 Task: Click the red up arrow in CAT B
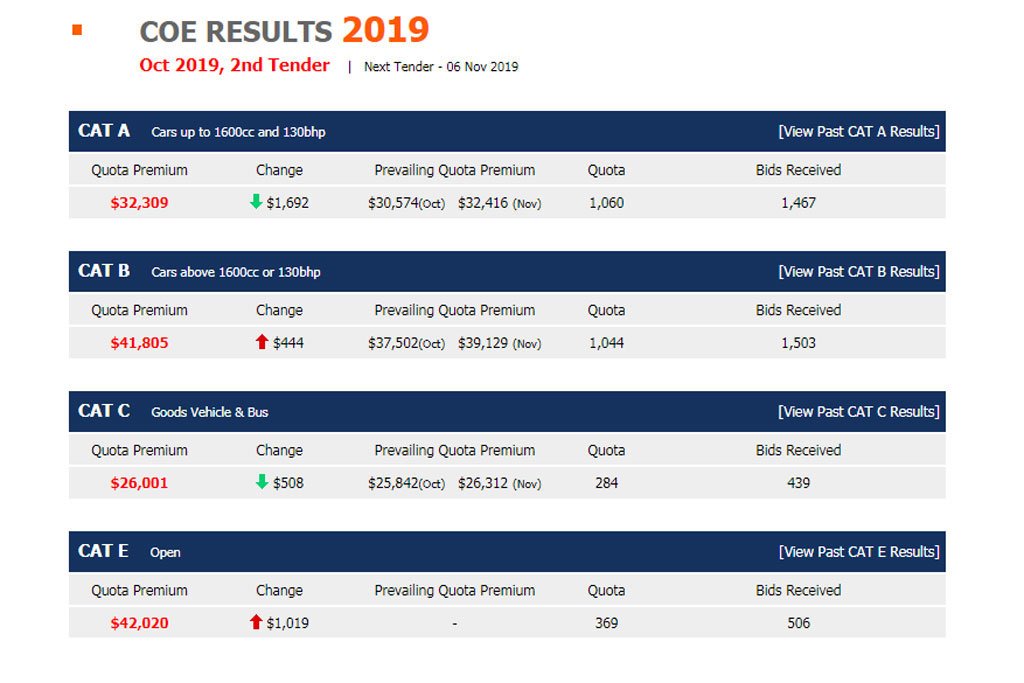262,342
